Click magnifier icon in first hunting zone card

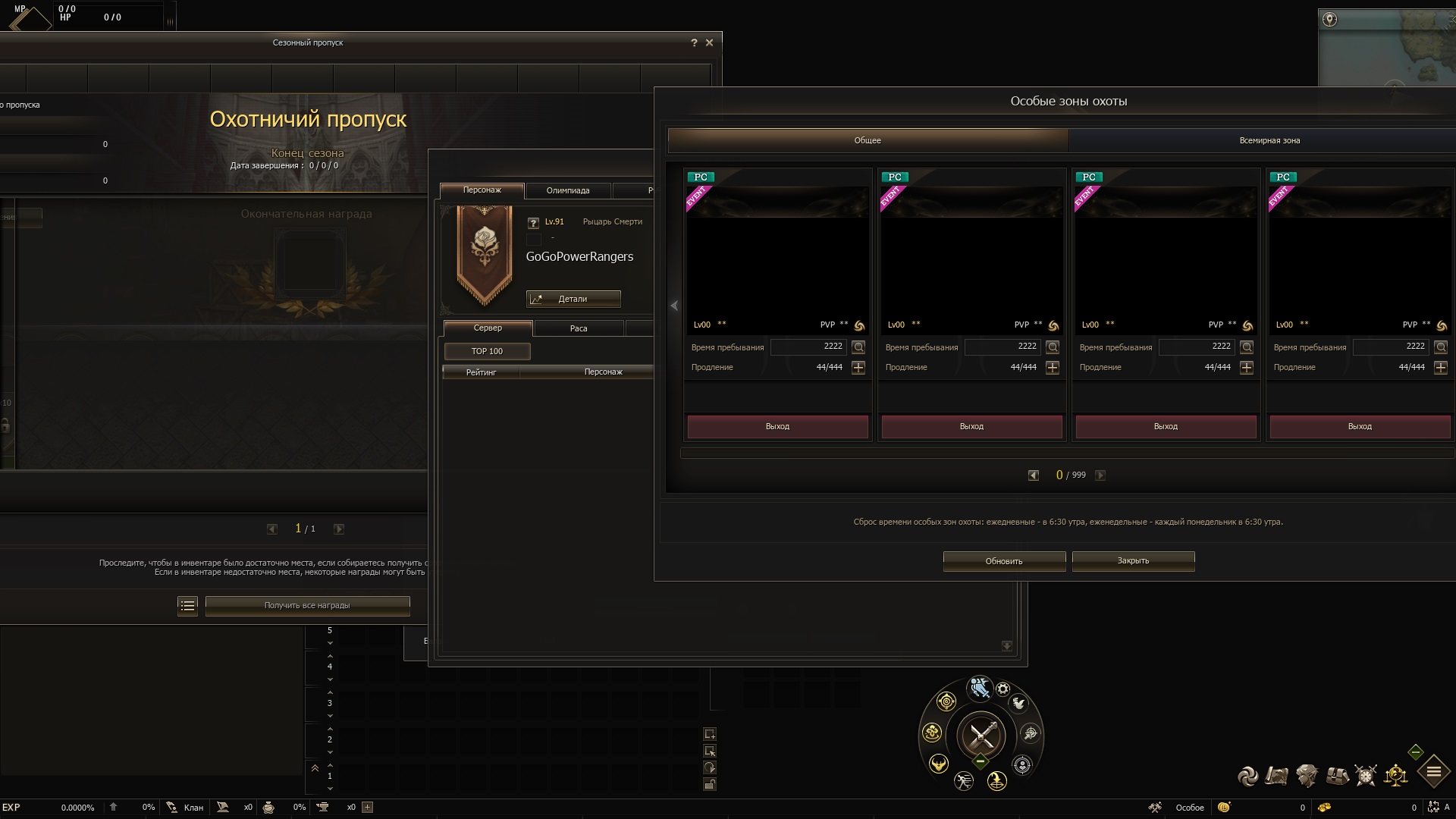[858, 347]
